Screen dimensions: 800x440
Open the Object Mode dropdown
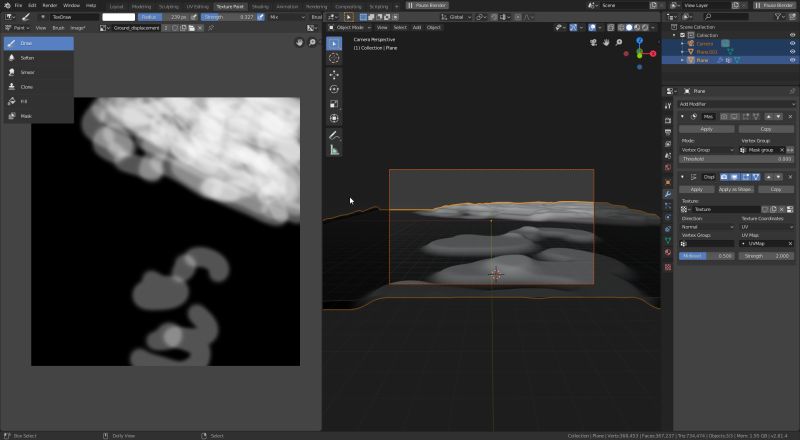[x=349, y=28]
